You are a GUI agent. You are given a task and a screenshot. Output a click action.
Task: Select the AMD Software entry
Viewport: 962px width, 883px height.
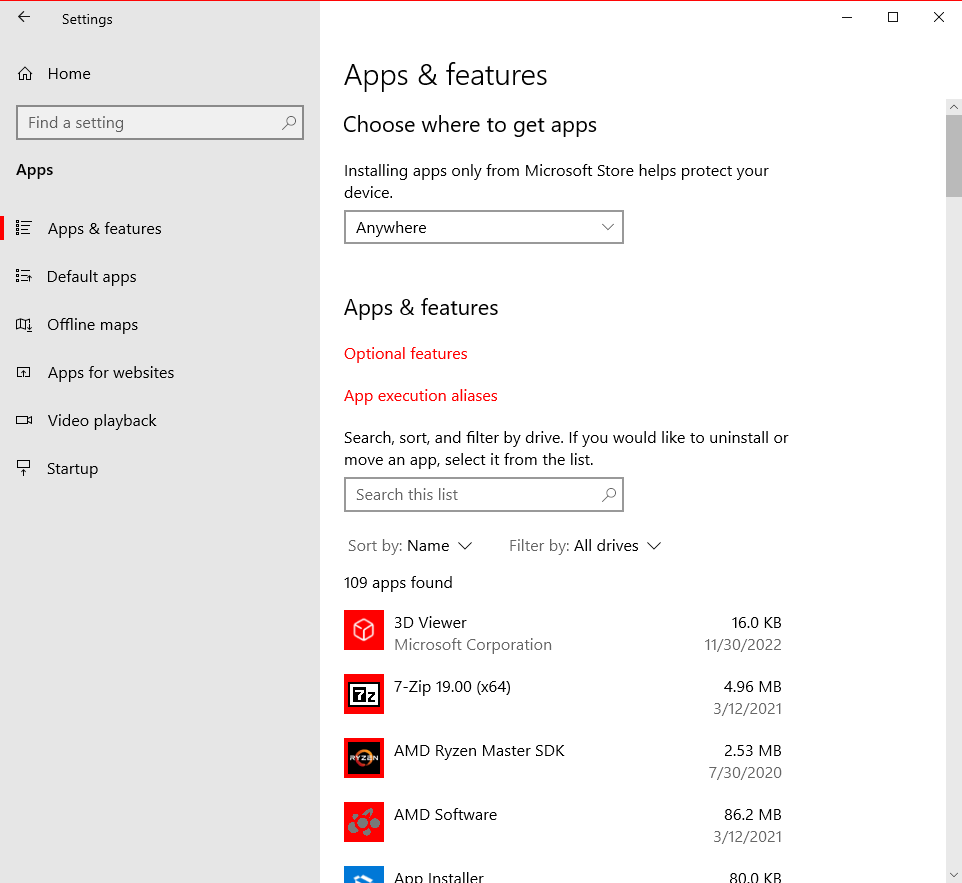(x=563, y=822)
